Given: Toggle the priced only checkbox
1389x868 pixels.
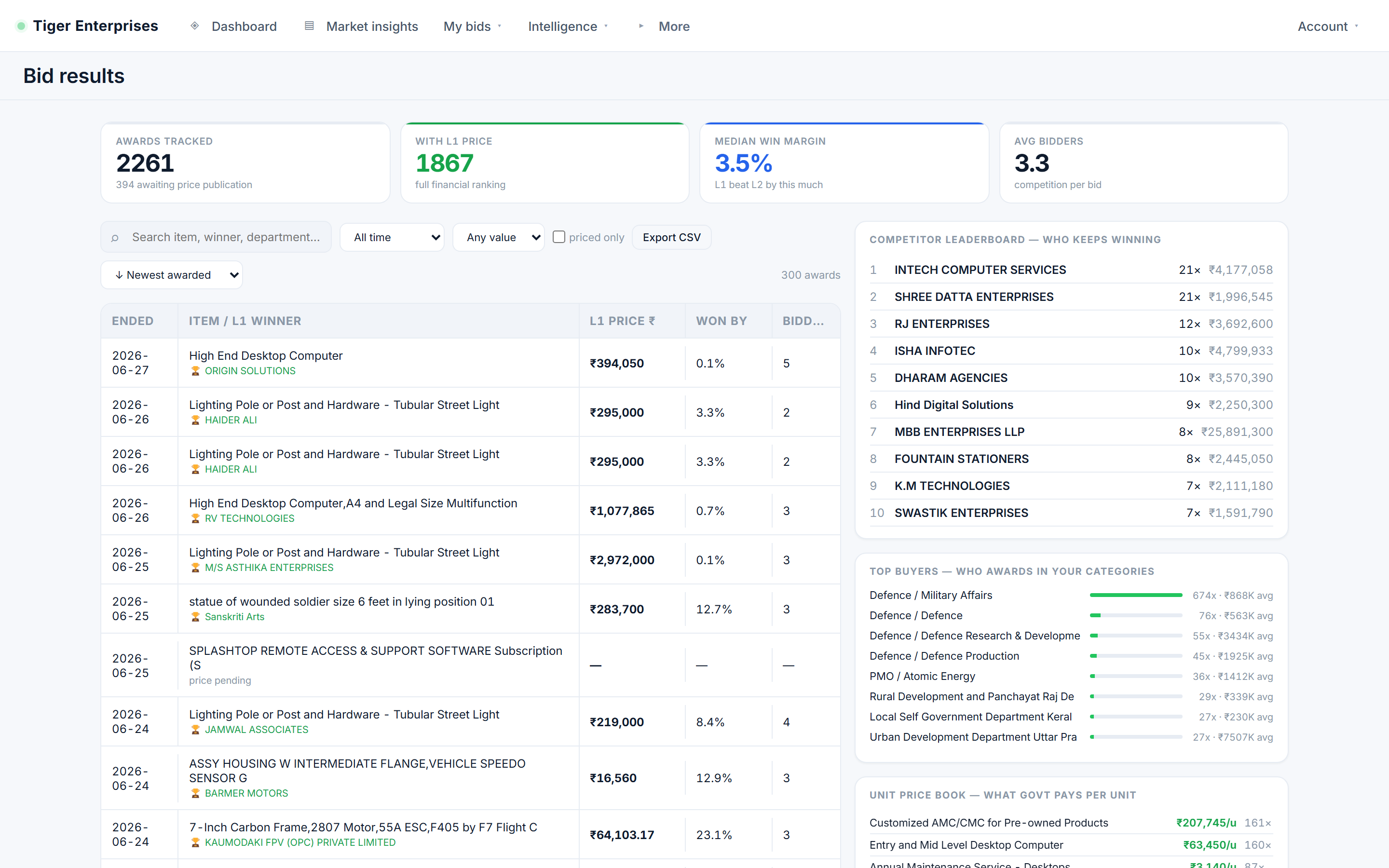Looking at the screenshot, I should [558, 237].
